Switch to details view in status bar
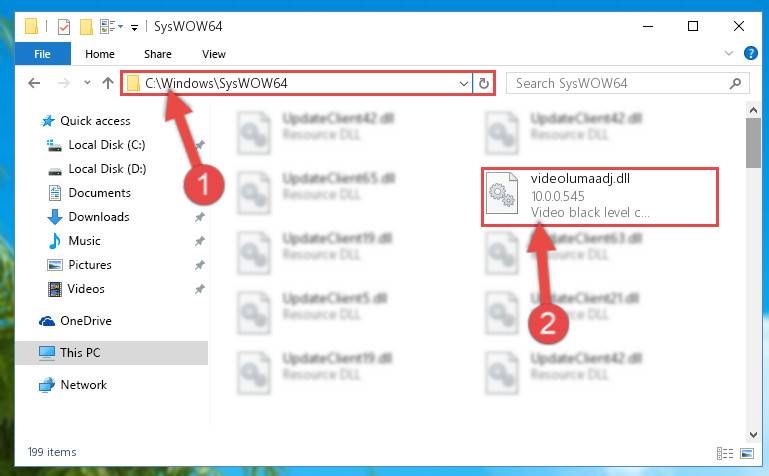 (725, 453)
